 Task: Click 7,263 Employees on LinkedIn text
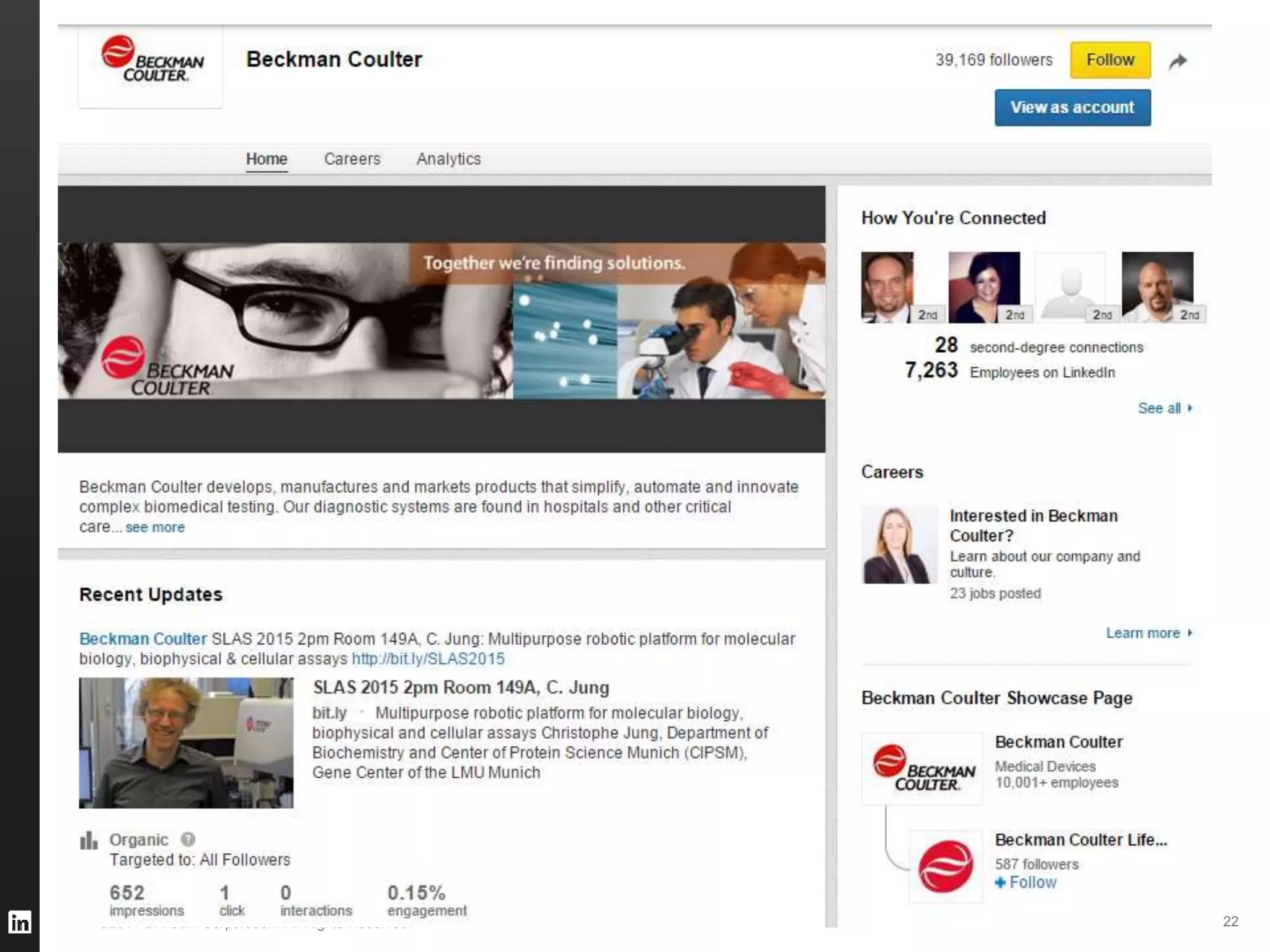(x=1010, y=371)
